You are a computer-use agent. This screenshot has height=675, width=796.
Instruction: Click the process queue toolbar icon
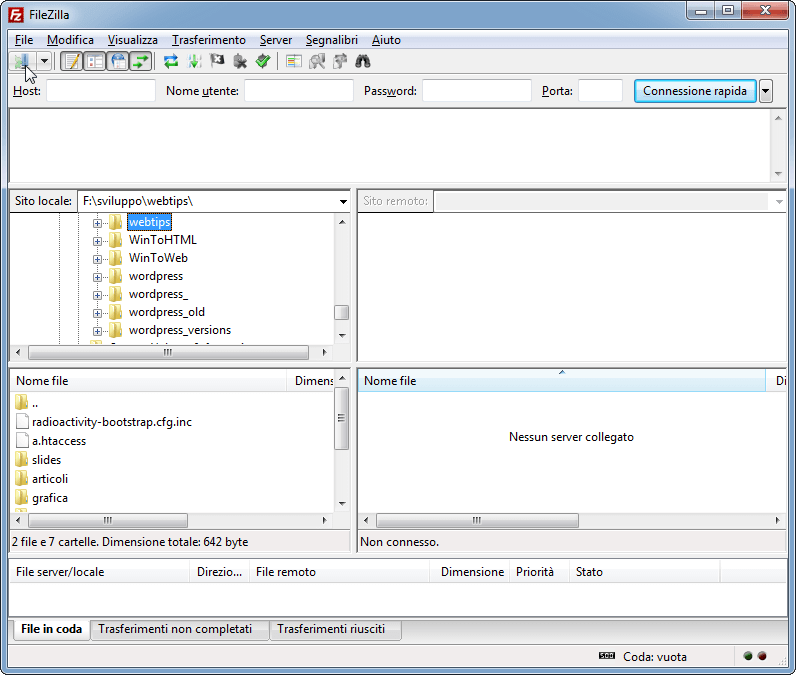pos(194,61)
